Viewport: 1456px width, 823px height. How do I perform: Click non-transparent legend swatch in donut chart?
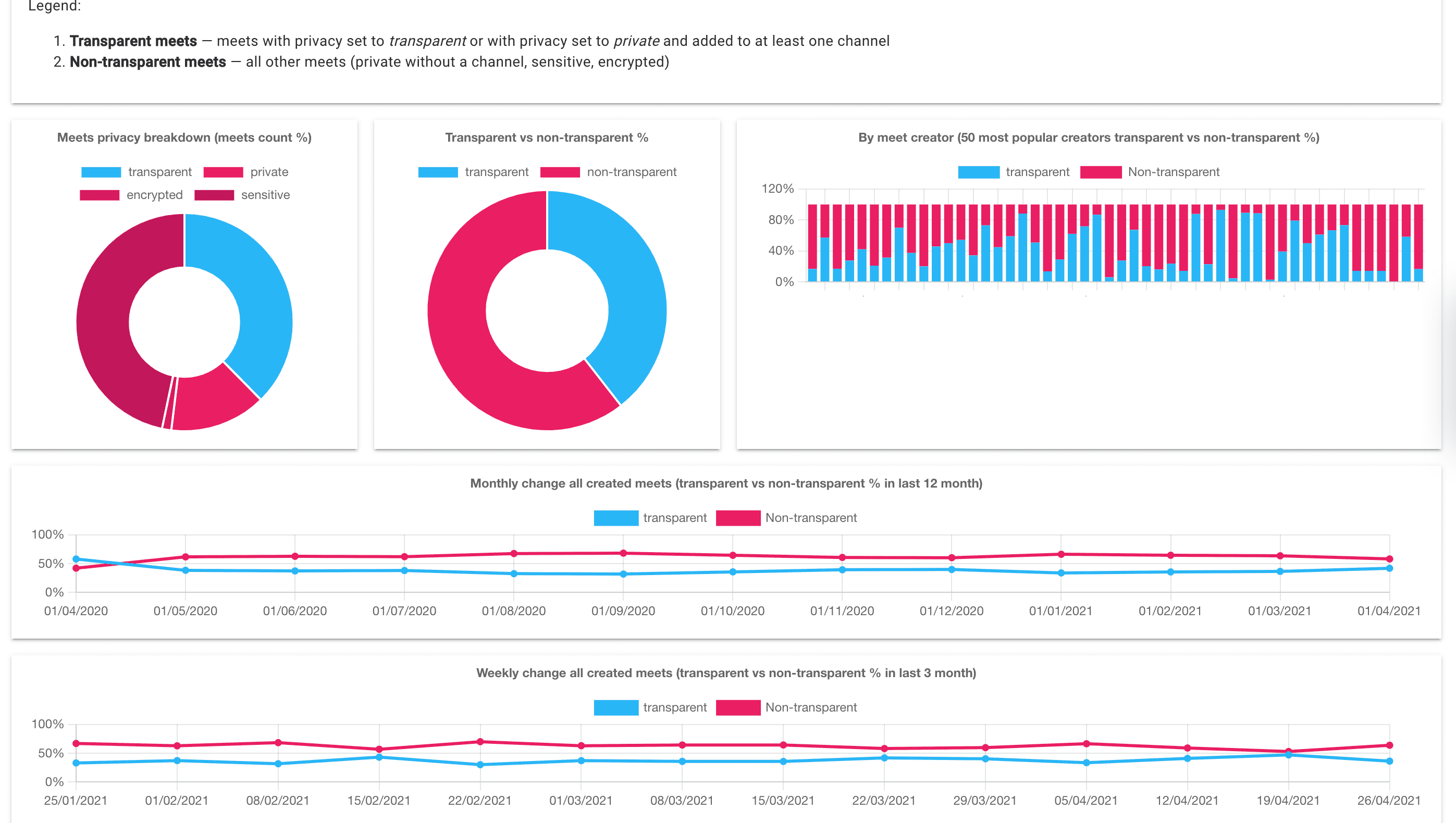560,172
